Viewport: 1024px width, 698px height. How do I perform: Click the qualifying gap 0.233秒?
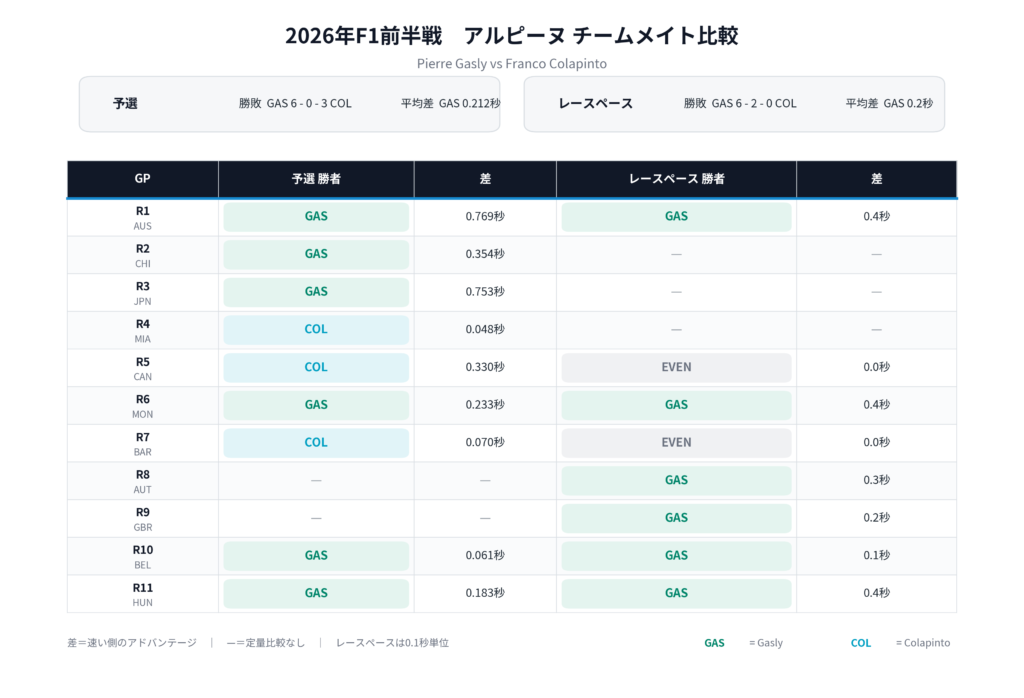coord(485,405)
